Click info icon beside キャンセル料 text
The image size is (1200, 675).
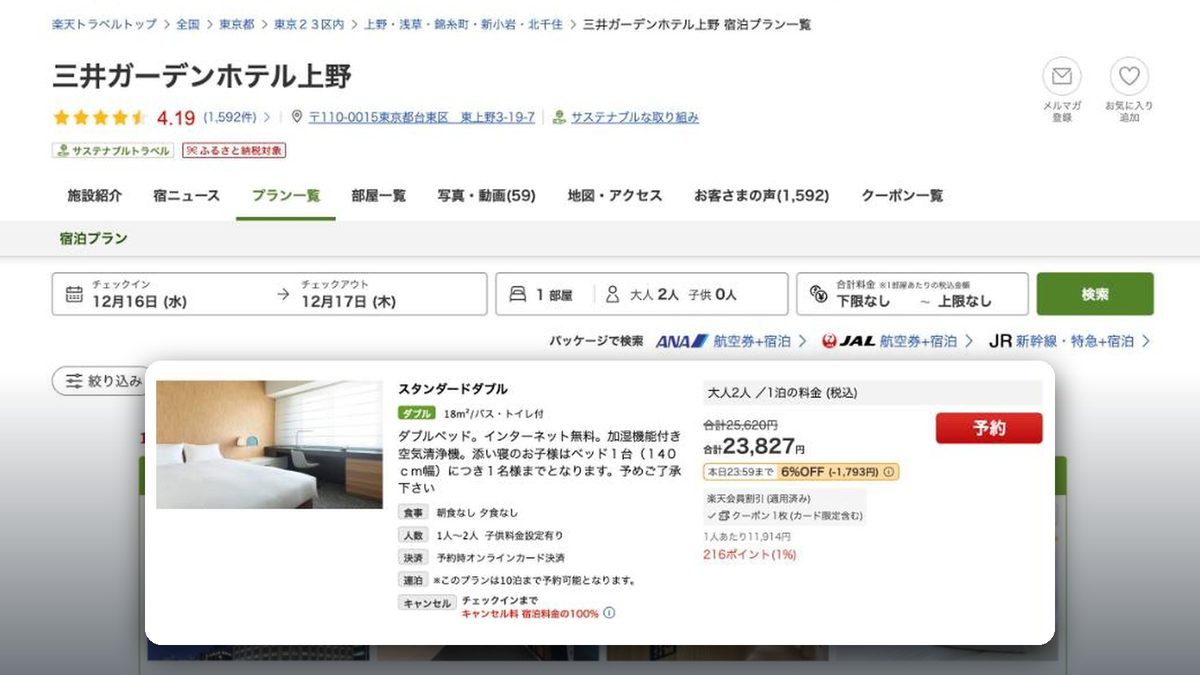pyautogui.click(x=609, y=613)
